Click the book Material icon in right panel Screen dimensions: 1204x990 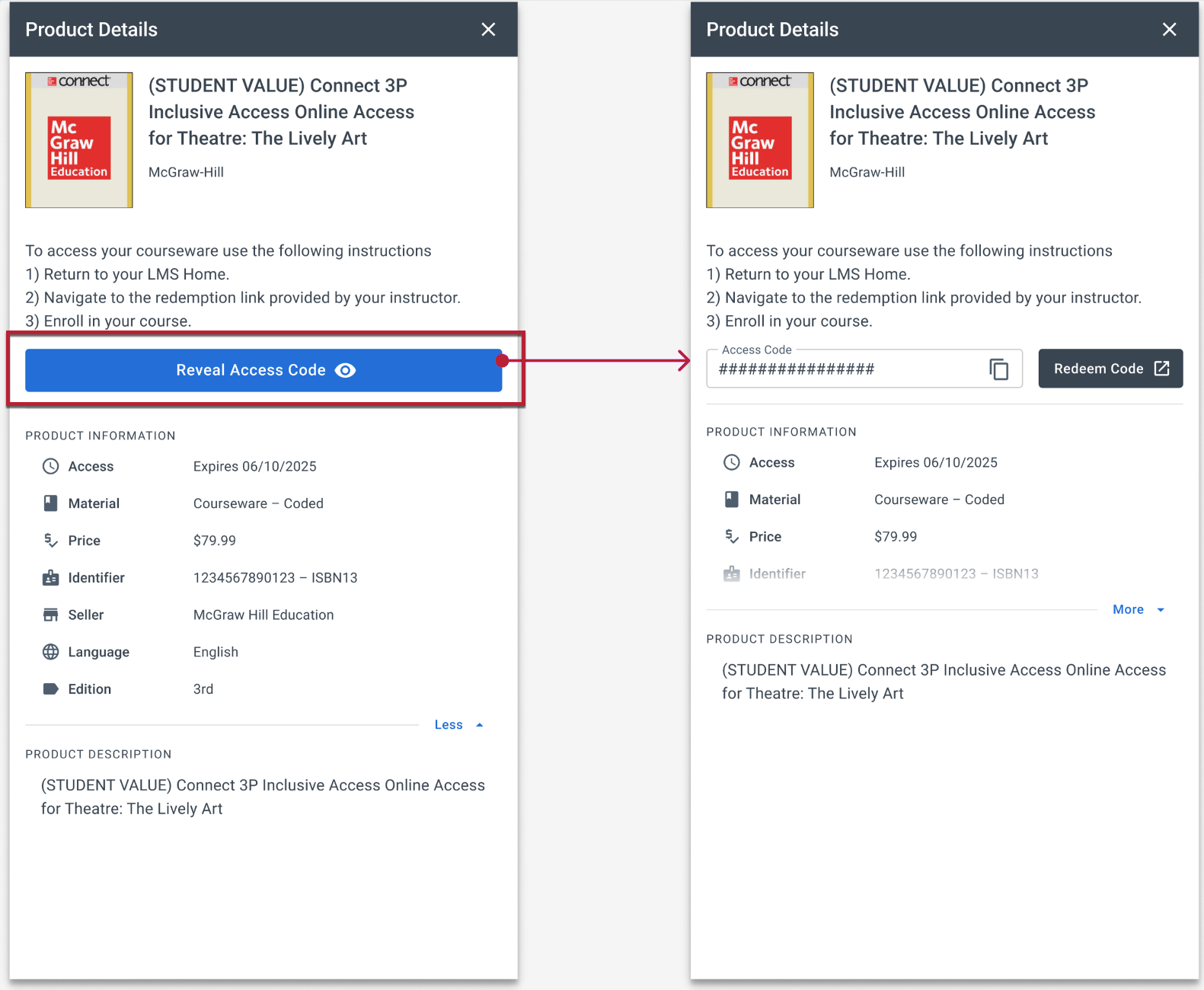[731, 500]
